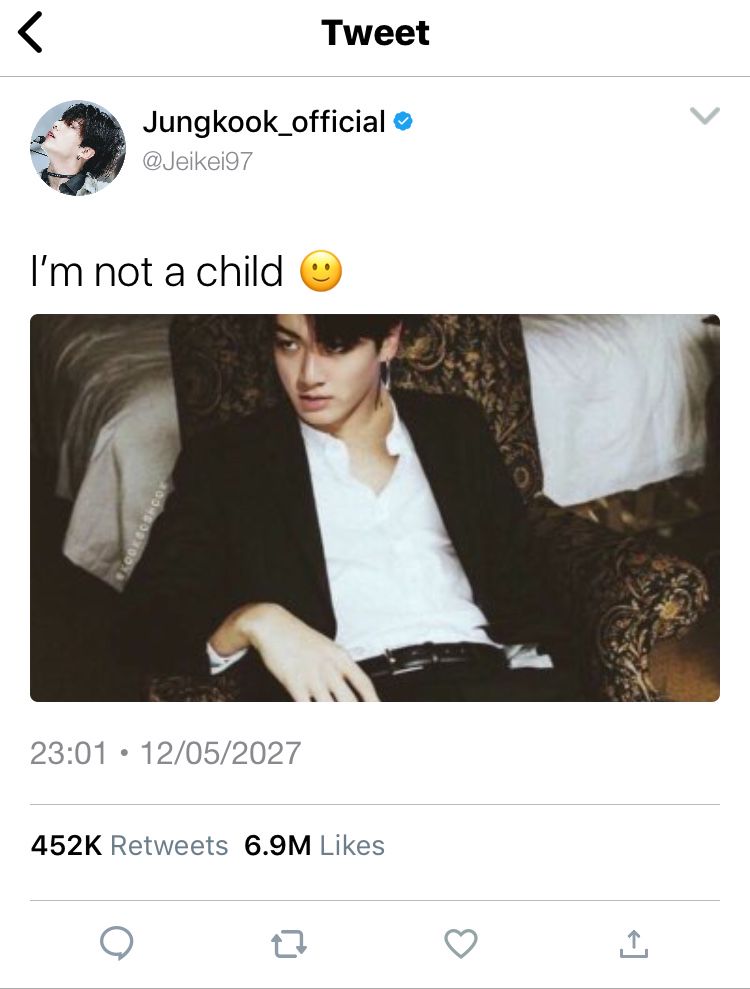Retweet this tweet using the arrows icon

(289, 942)
